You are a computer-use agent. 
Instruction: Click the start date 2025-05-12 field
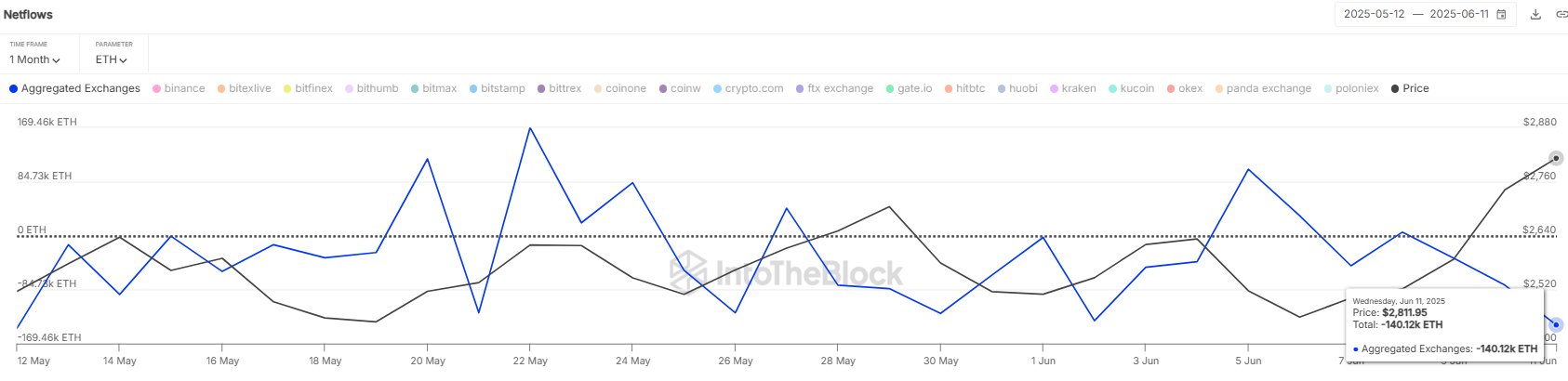[1374, 15]
